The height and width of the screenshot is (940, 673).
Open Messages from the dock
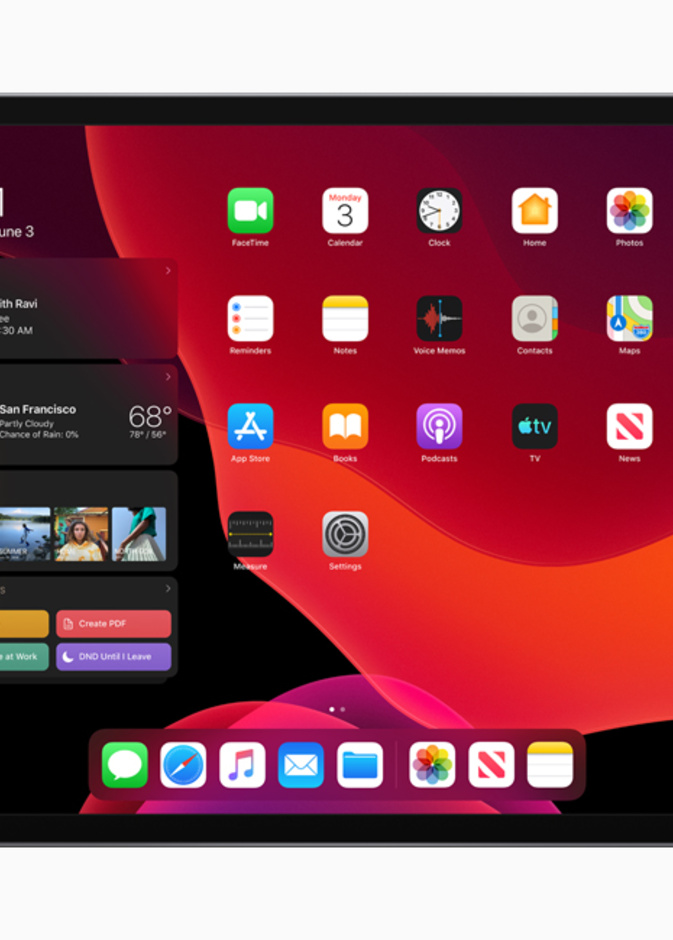point(125,765)
